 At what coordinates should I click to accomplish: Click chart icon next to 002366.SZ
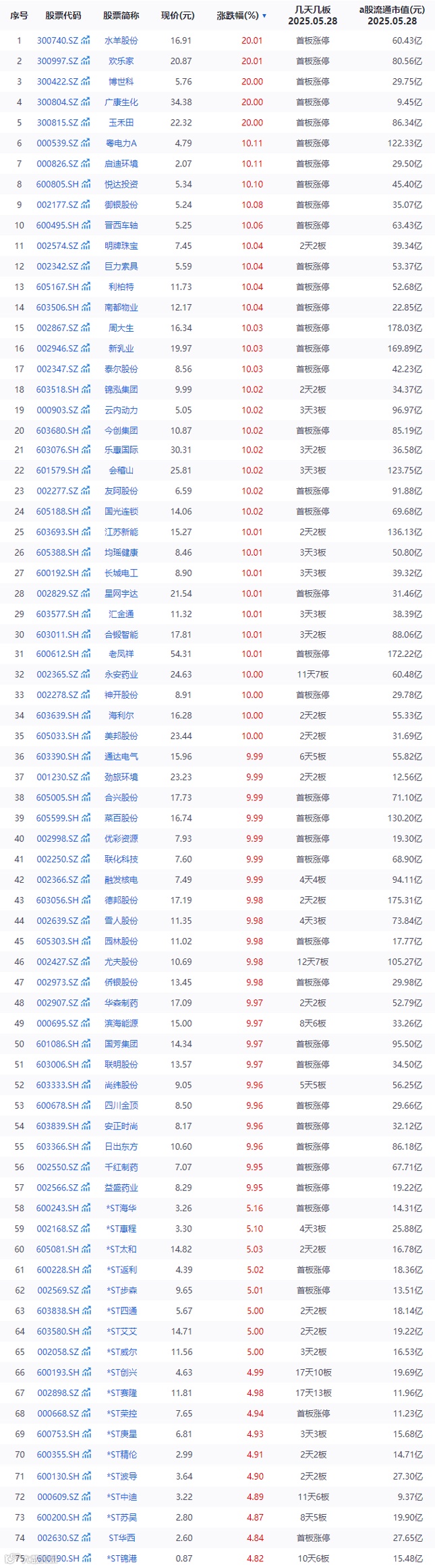(86, 879)
